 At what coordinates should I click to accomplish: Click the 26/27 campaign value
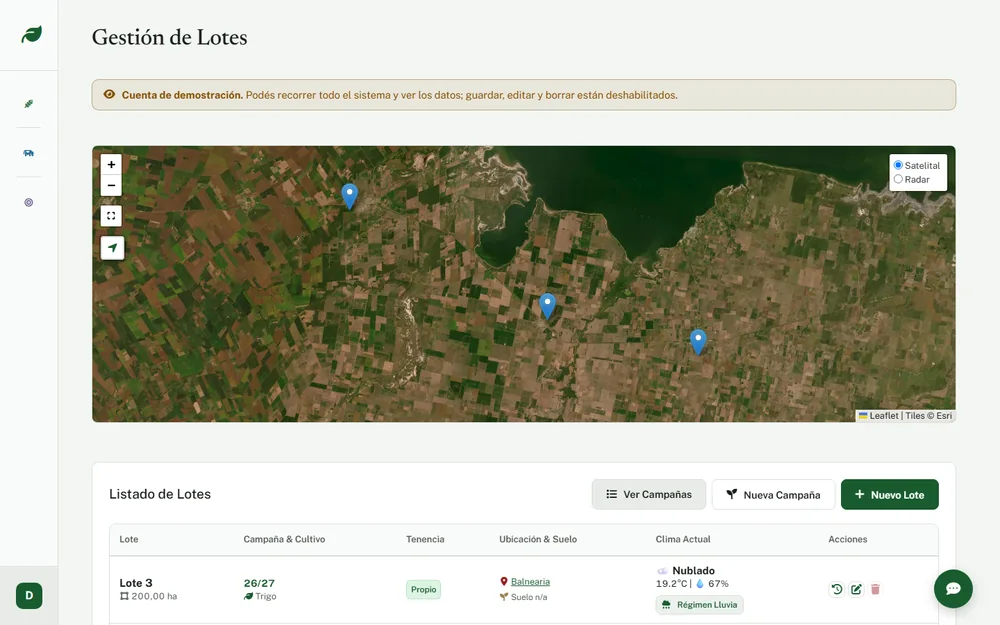[259, 583]
